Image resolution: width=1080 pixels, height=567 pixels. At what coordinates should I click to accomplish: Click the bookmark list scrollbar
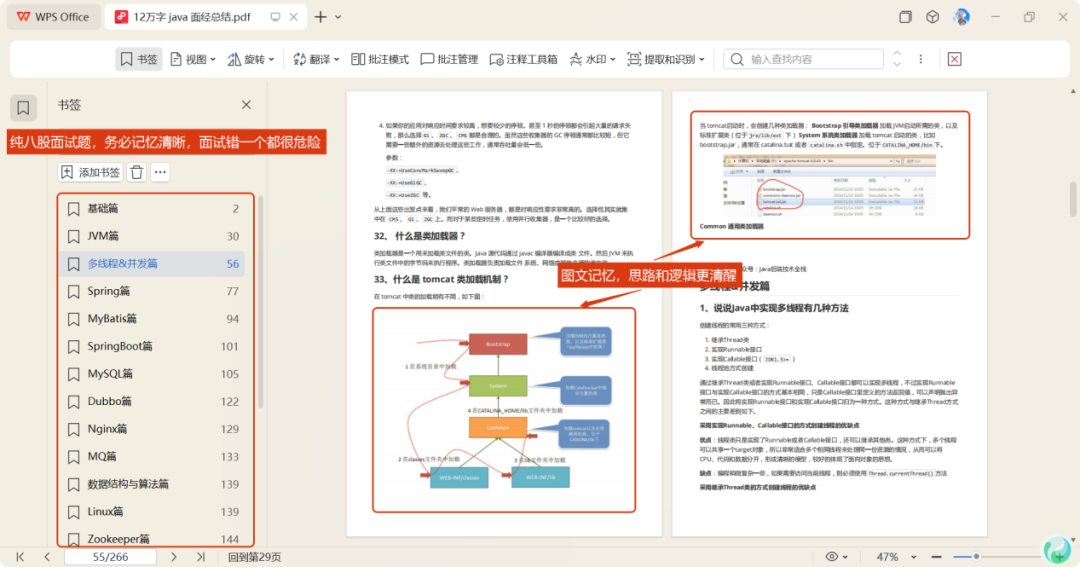pos(261,302)
